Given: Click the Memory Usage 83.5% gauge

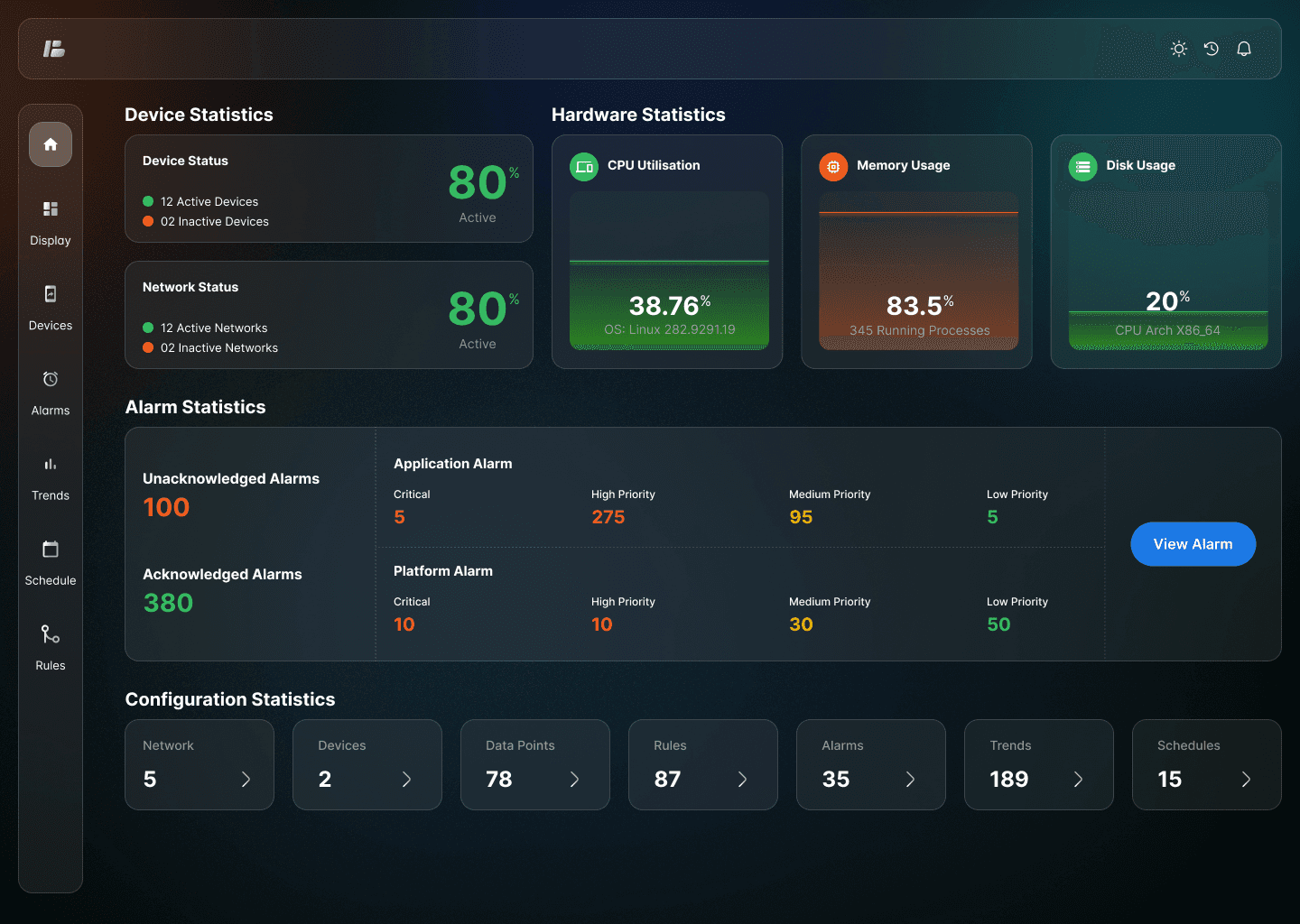Looking at the screenshot, I should (918, 271).
